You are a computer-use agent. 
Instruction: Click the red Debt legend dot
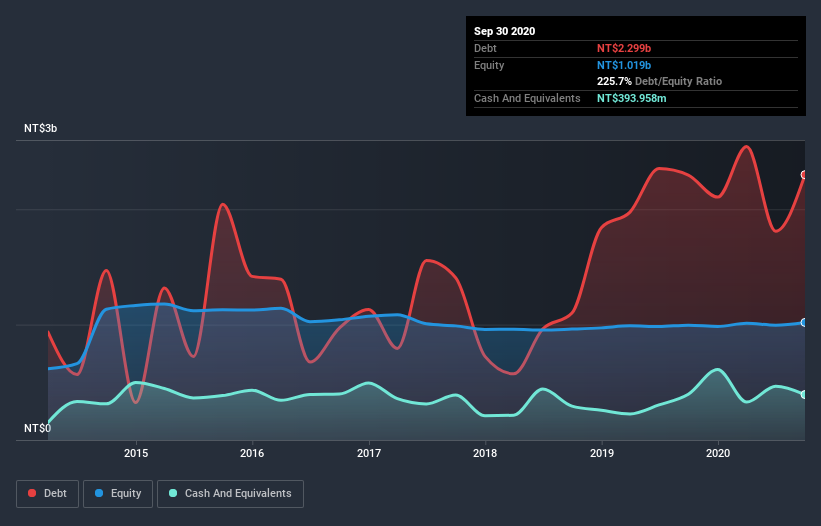(32, 493)
